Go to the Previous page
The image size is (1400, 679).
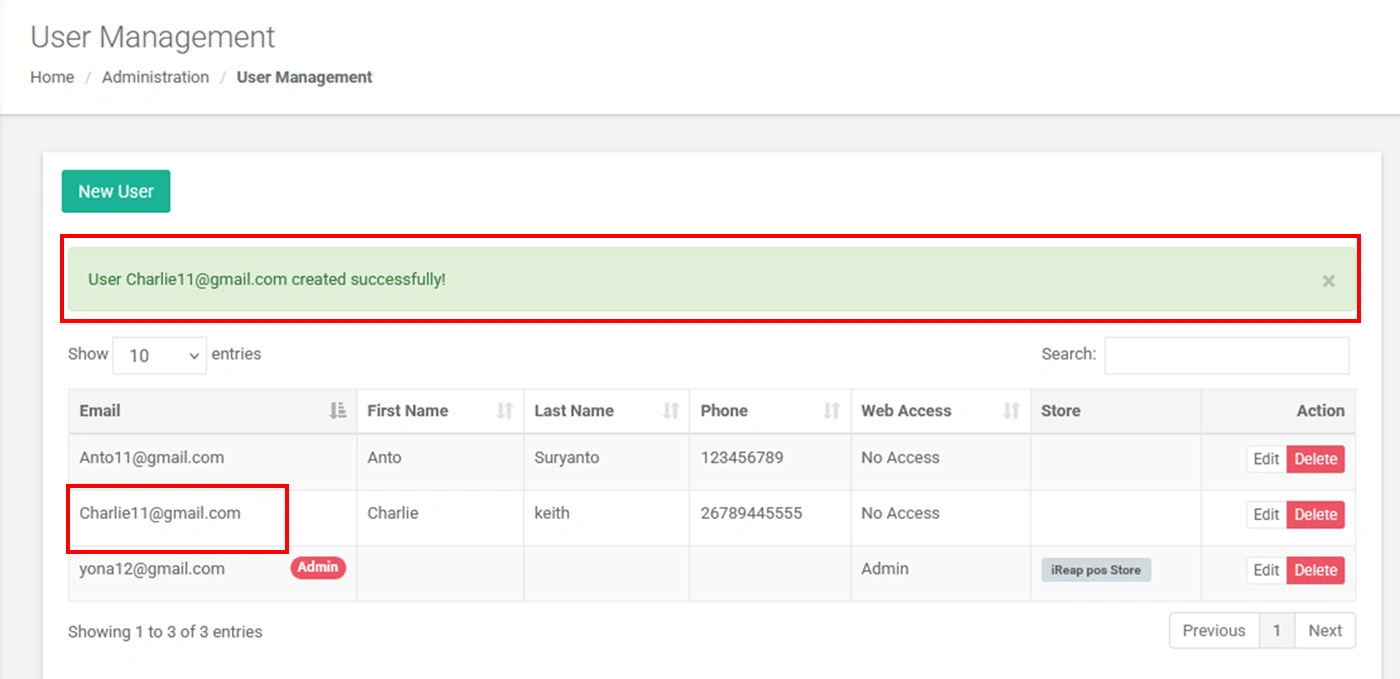point(1214,631)
